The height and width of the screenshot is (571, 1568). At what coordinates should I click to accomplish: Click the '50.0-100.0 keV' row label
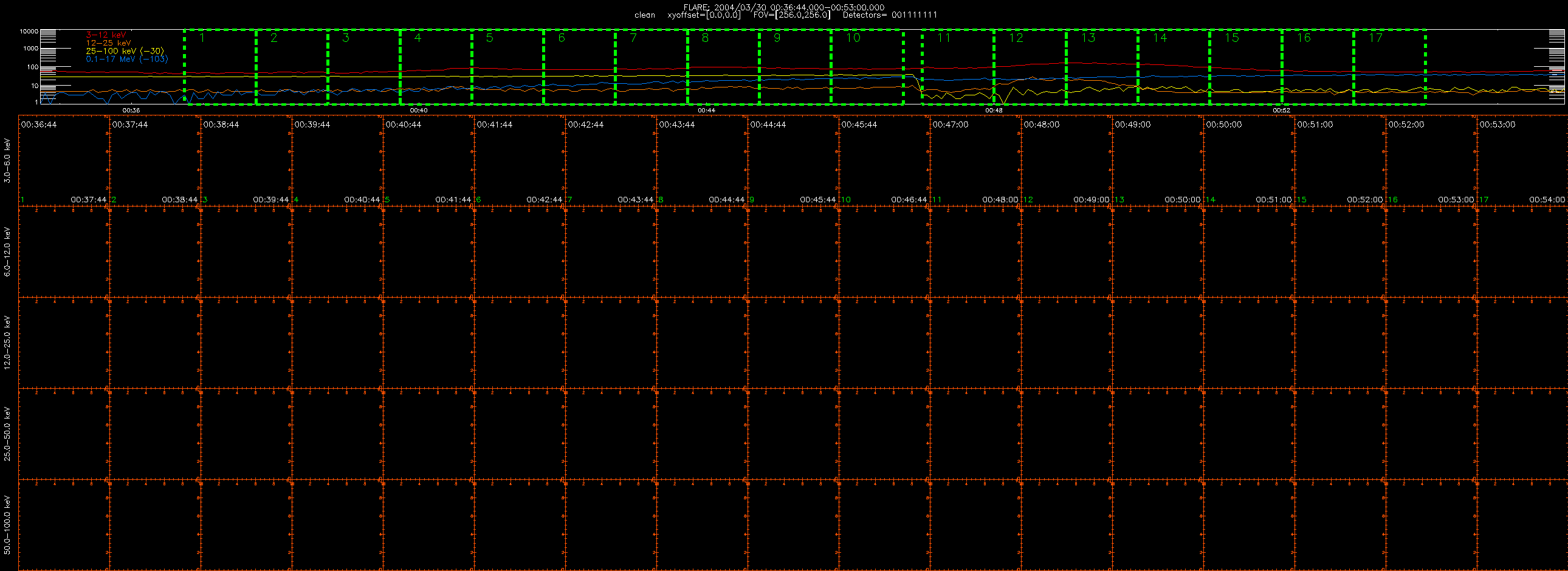tap(7, 525)
